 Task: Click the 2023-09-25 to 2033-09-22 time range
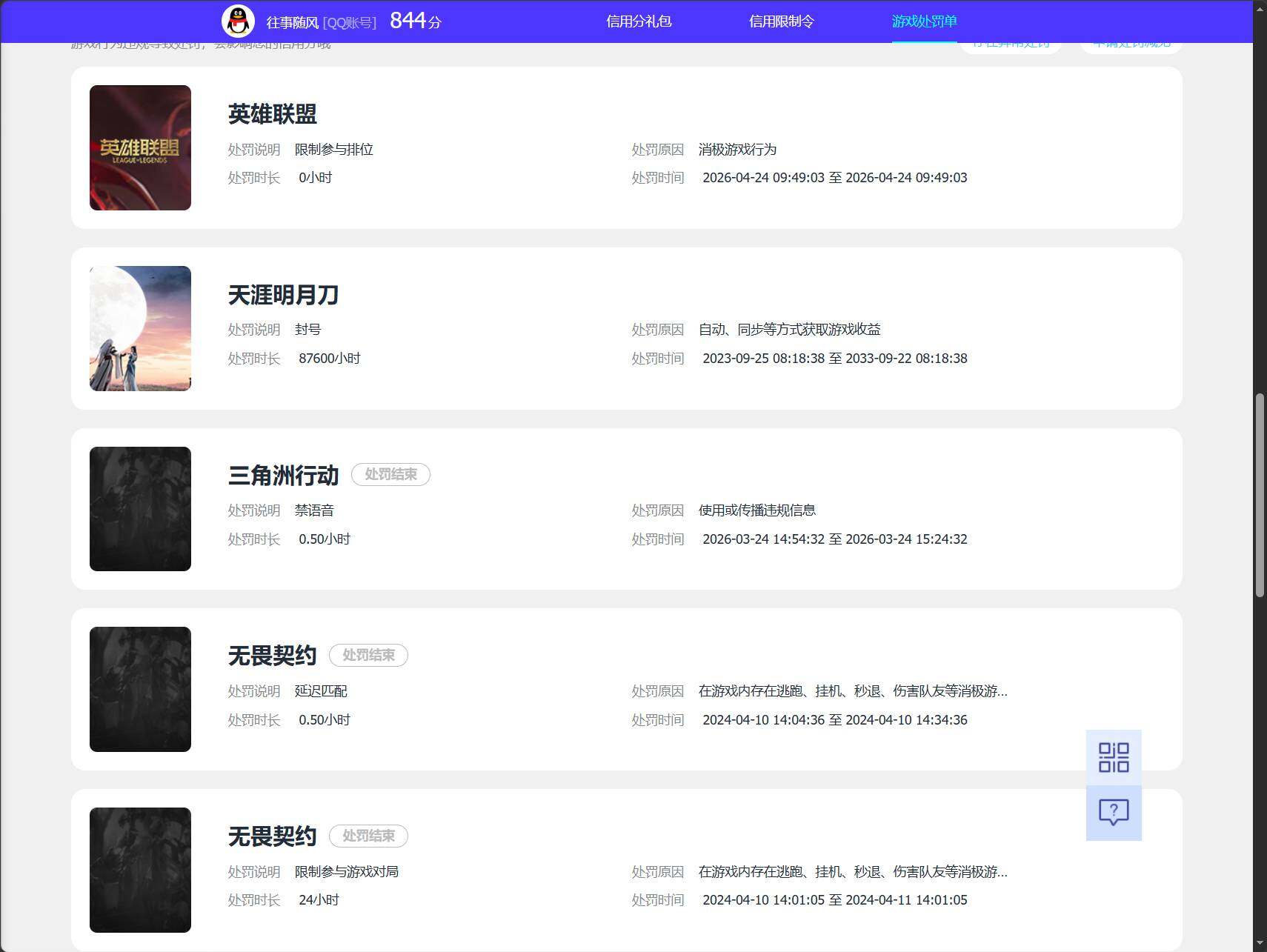(x=834, y=359)
